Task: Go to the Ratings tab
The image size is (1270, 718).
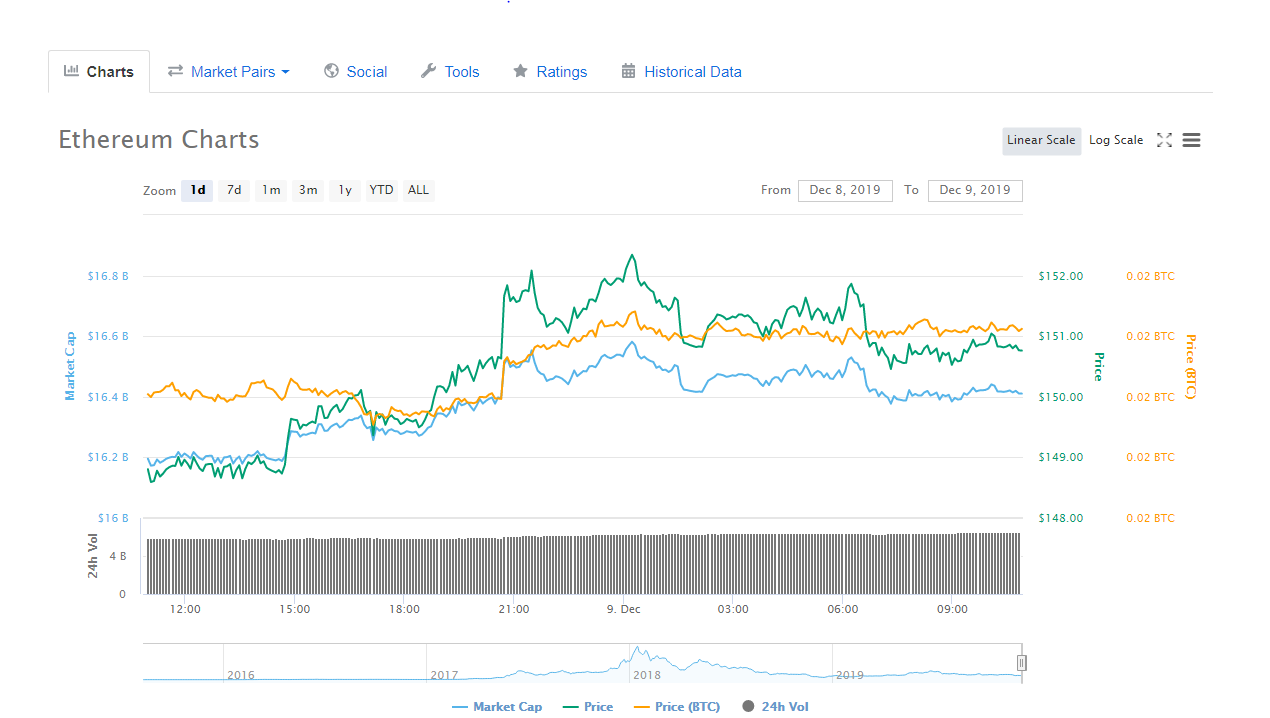Action: (x=550, y=72)
